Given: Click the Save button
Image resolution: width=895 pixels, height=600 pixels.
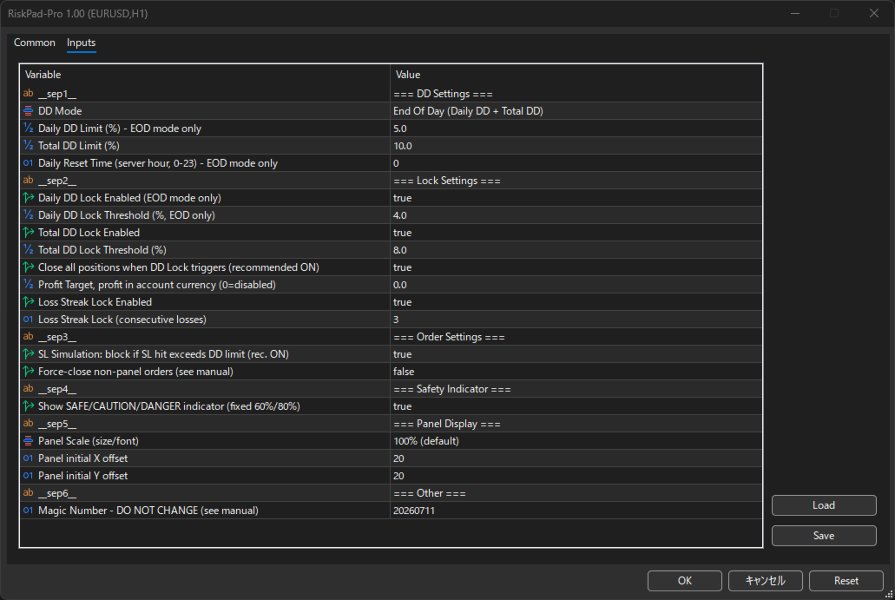Looking at the screenshot, I should (824, 535).
